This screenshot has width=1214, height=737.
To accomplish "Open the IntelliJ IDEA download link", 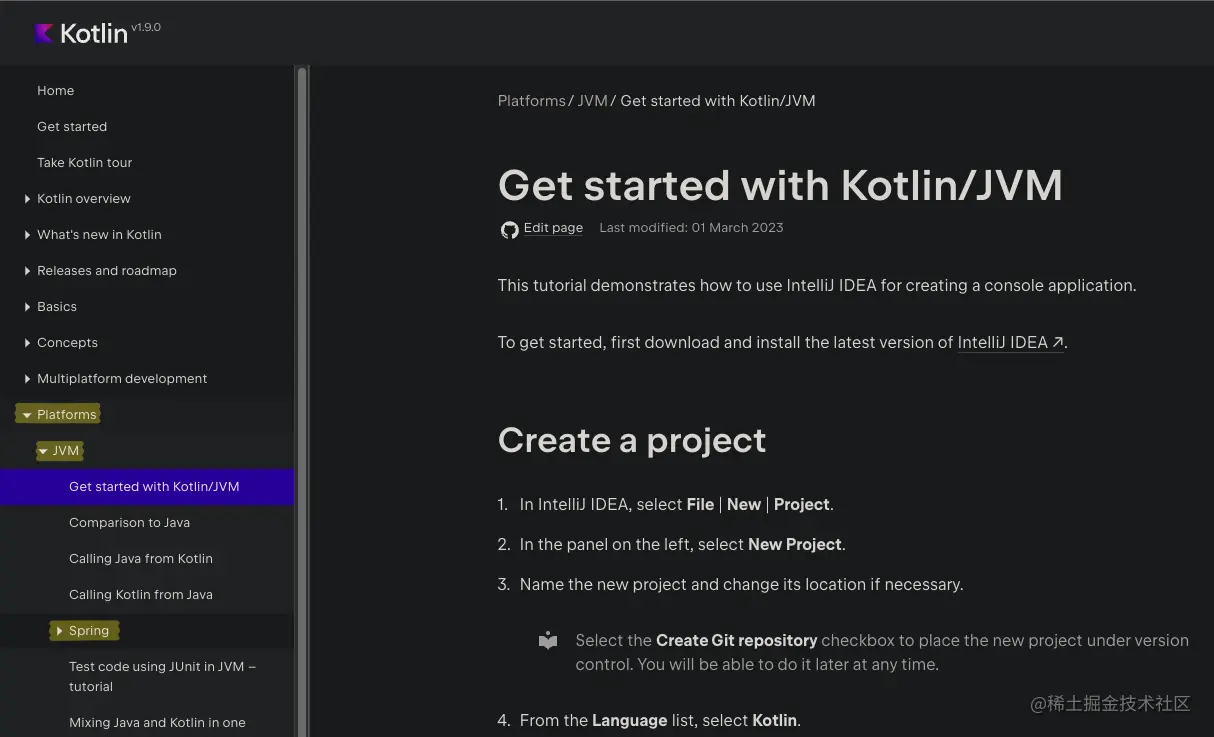I will [x=1002, y=343].
